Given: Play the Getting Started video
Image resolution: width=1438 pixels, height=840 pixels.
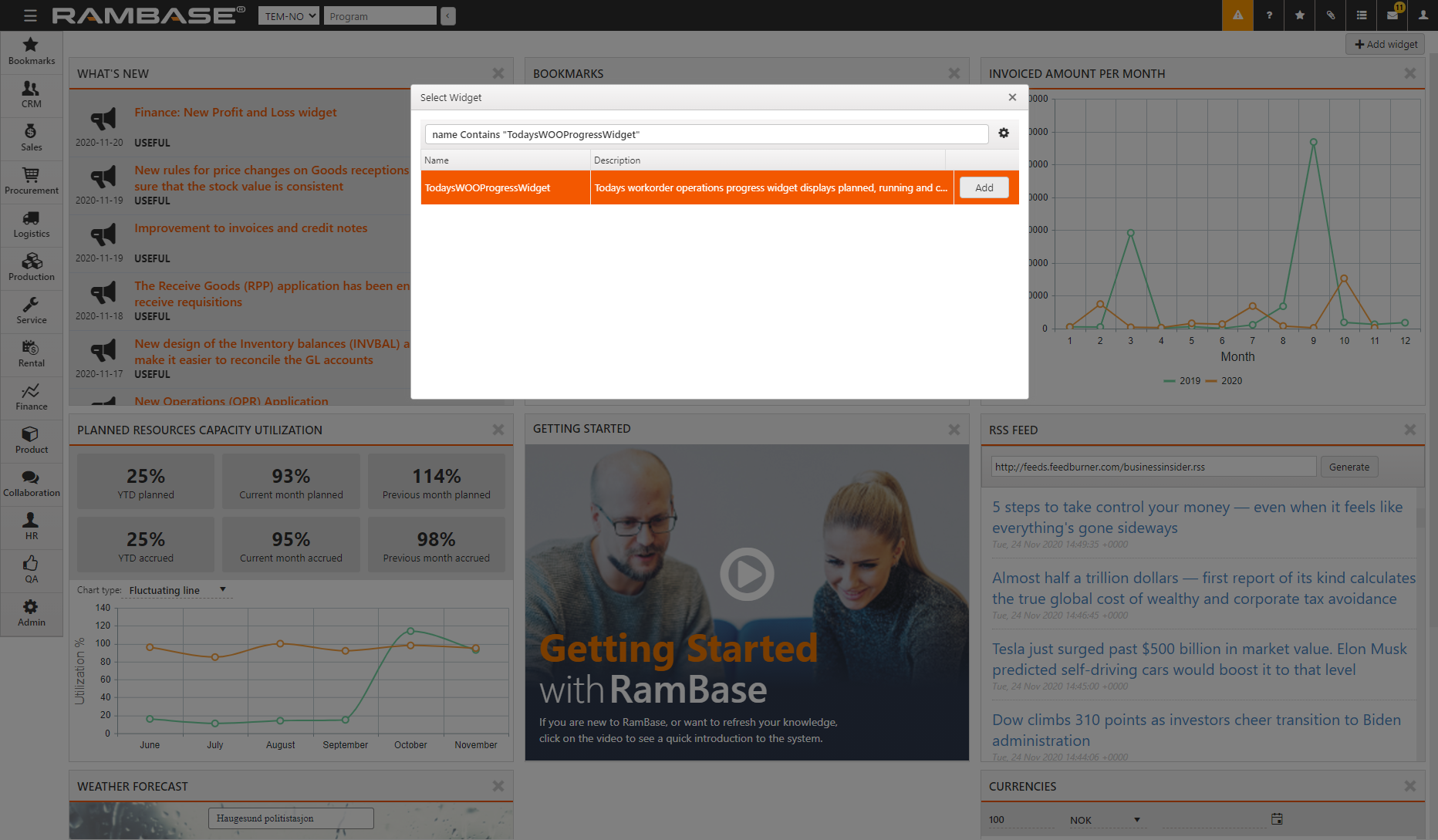Looking at the screenshot, I should [x=747, y=575].
